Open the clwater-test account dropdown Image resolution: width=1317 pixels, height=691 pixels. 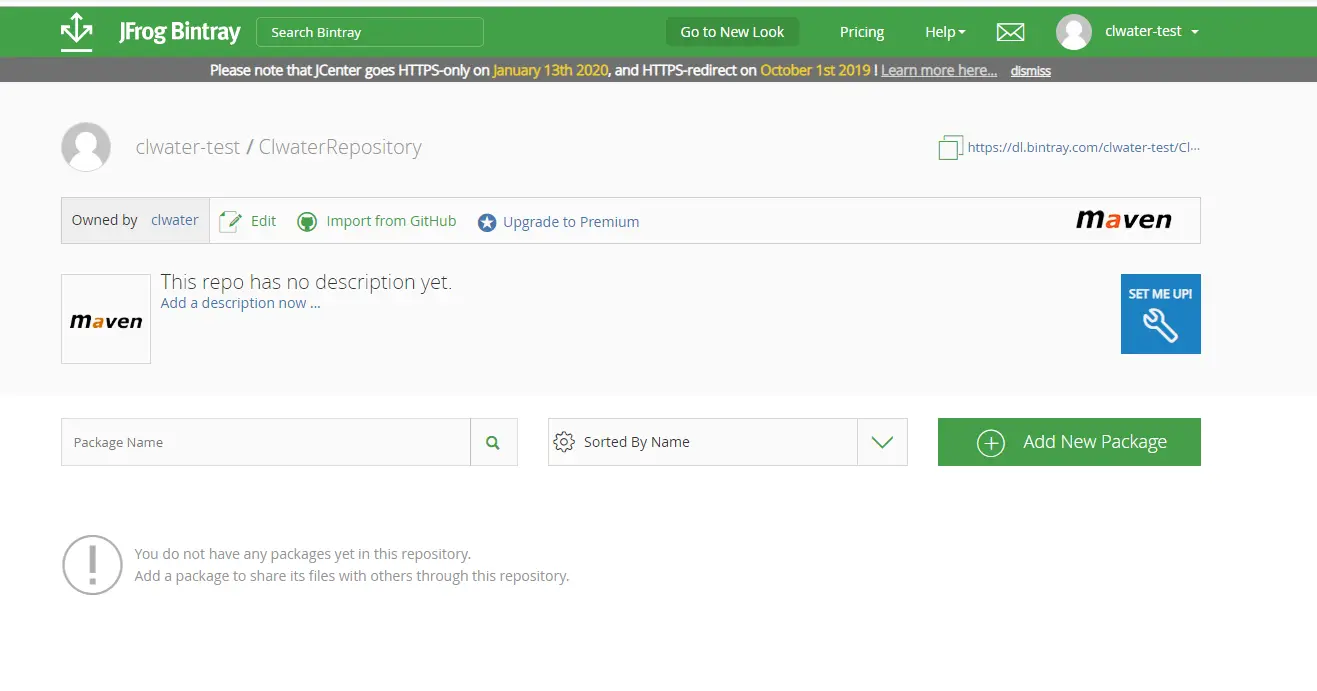coord(1151,31)
